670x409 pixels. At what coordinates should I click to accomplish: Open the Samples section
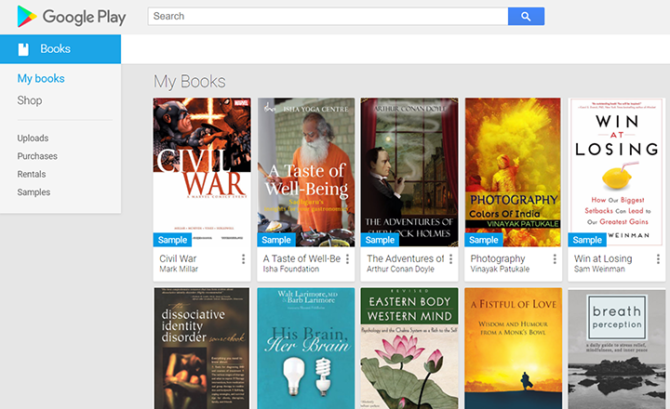pyautogui.click(x=34, y=192)
